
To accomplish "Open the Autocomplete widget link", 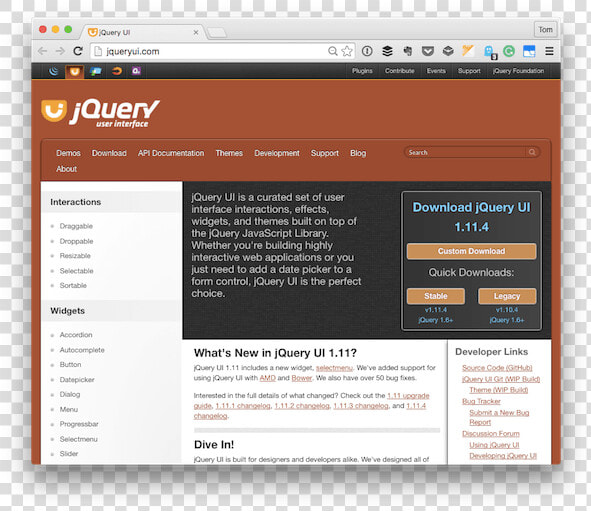I will (82, 350).
